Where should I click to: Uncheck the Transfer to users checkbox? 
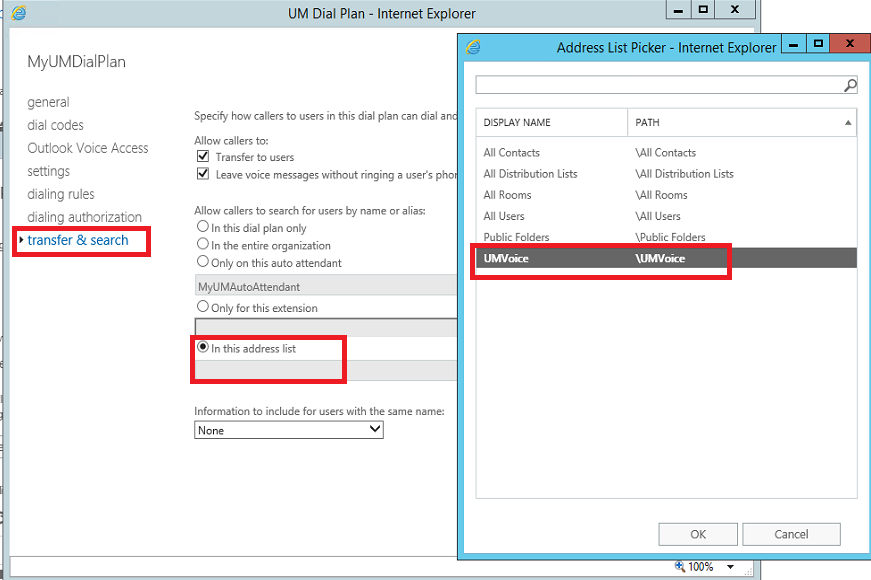tap(202, 157)
